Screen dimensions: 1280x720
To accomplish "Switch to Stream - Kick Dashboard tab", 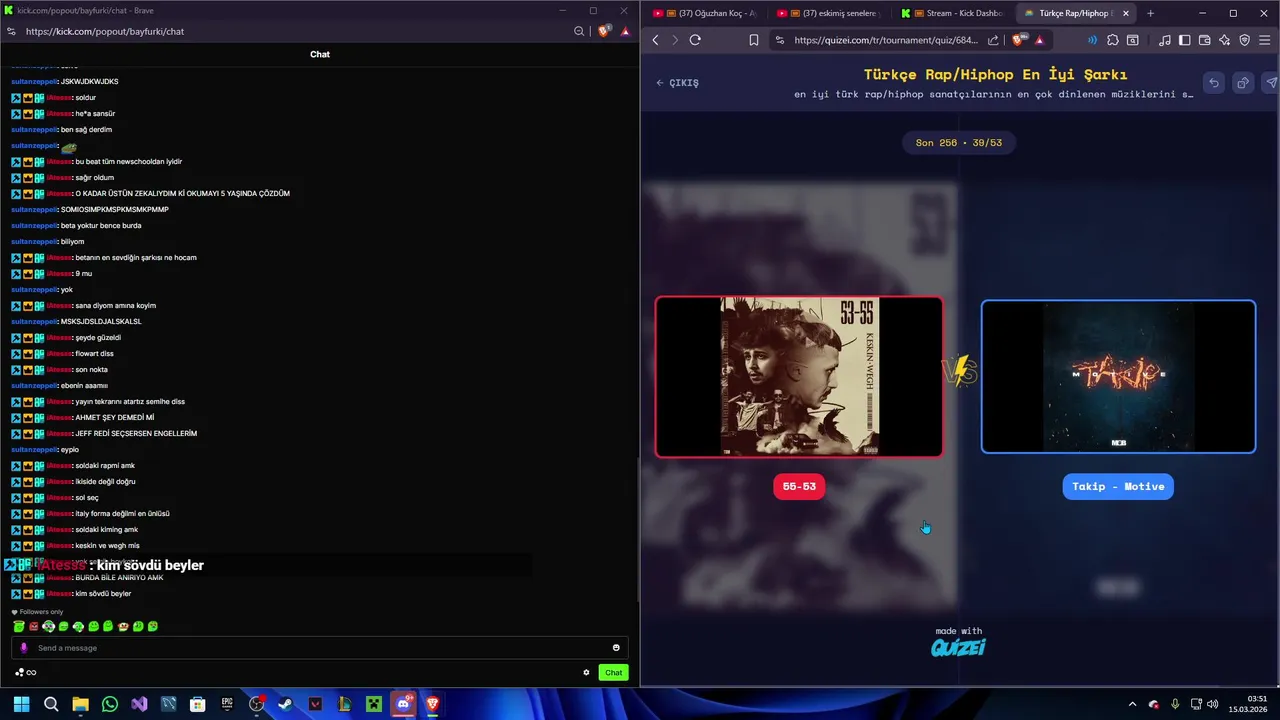I will [x=952, y=13].
